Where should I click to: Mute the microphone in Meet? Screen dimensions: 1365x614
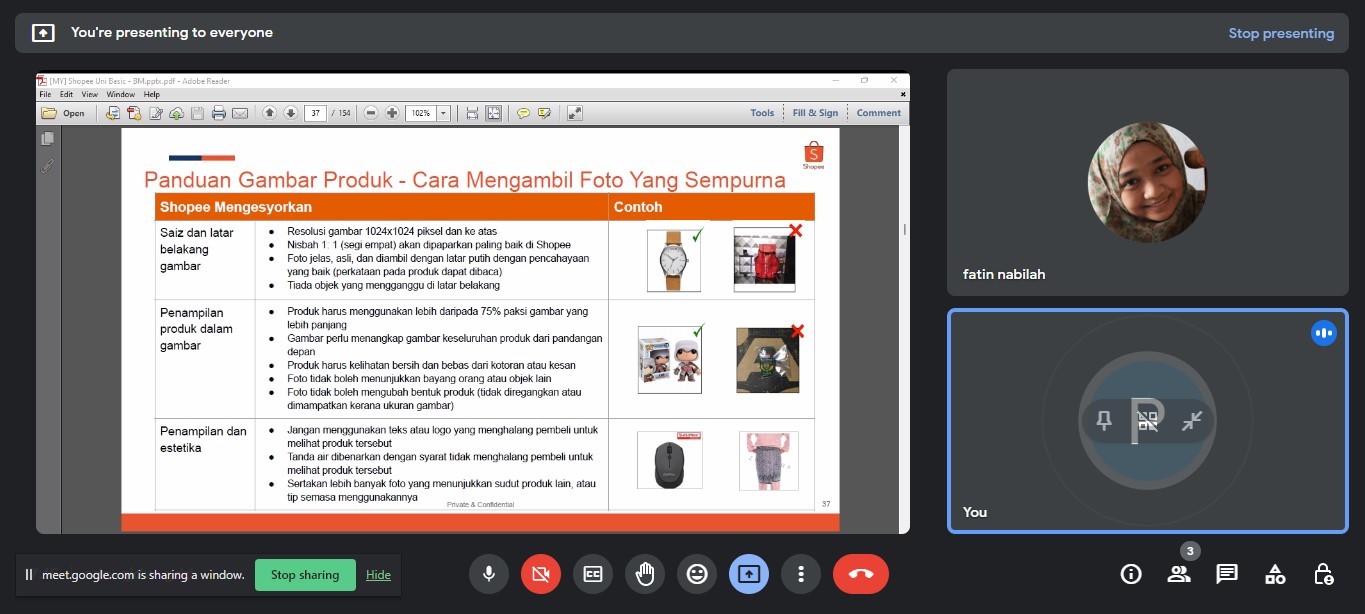coord(489,574)
